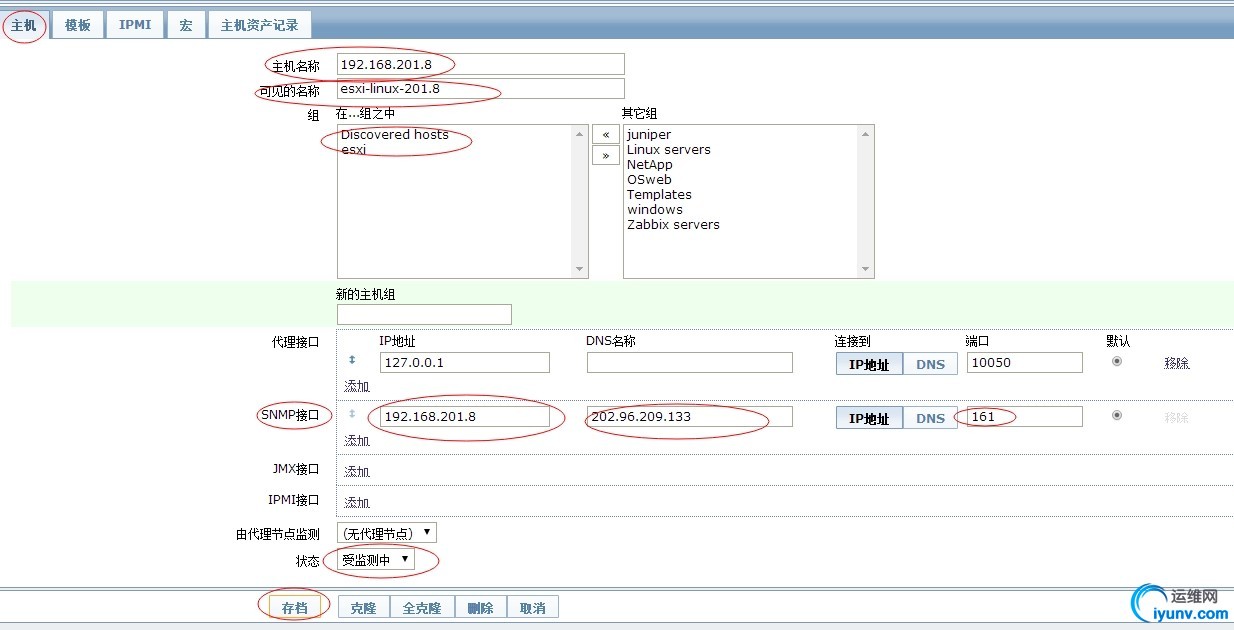Save the host with 存档

click(294, 607)
